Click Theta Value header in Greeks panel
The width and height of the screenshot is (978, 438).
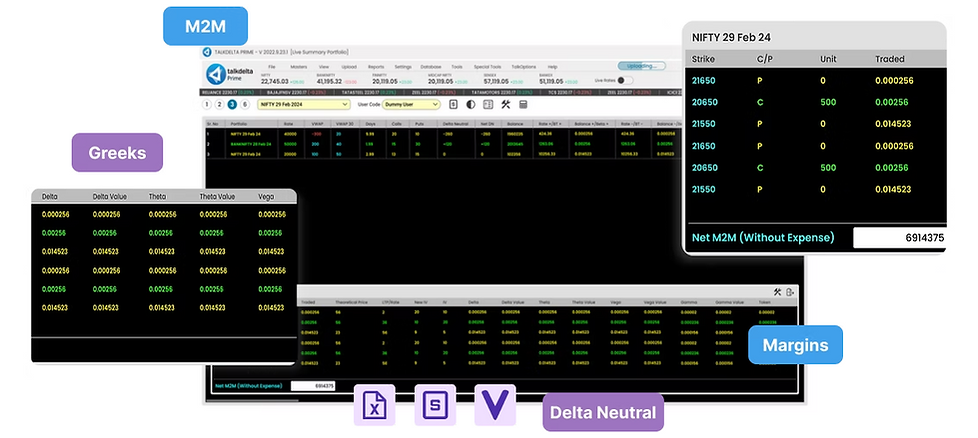(217, 197)
